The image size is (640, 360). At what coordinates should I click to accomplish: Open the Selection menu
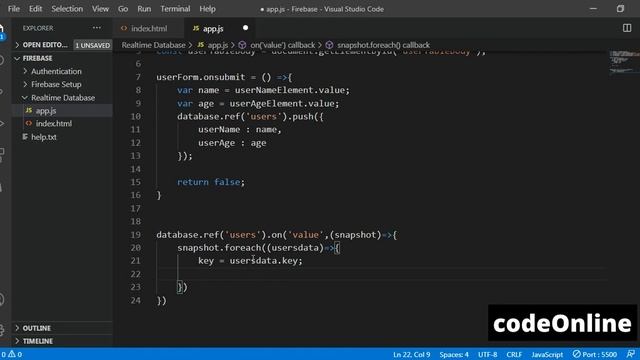[67, 9]
